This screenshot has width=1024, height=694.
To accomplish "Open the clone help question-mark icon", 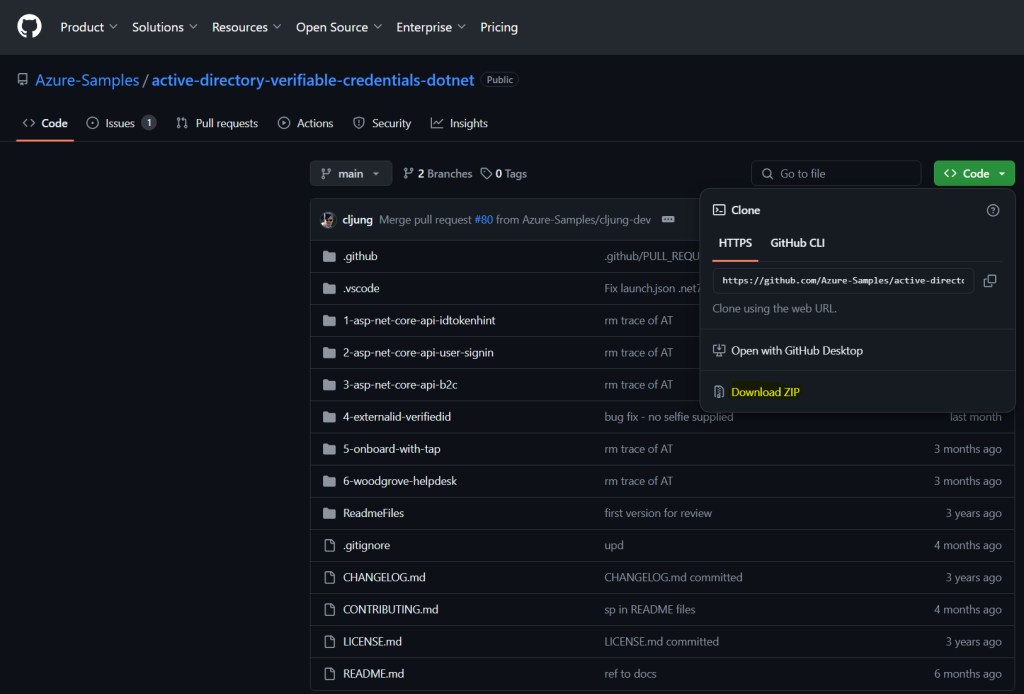I will point(993,210).
